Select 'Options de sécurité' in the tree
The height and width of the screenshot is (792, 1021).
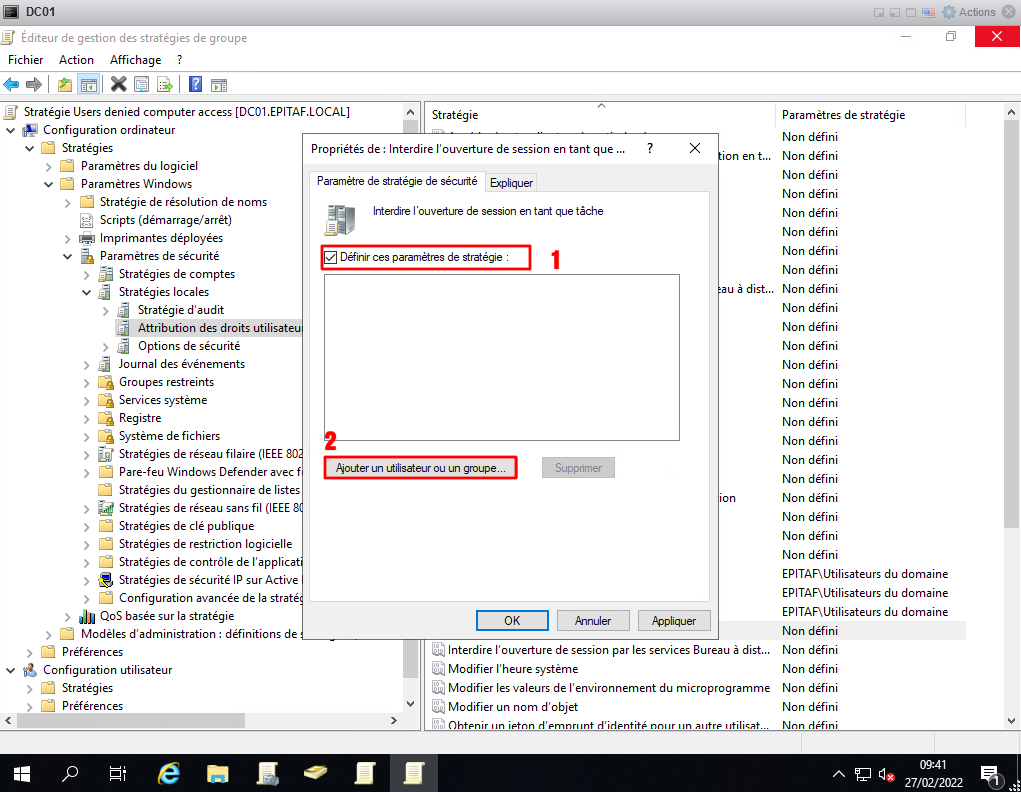[188, 346]
